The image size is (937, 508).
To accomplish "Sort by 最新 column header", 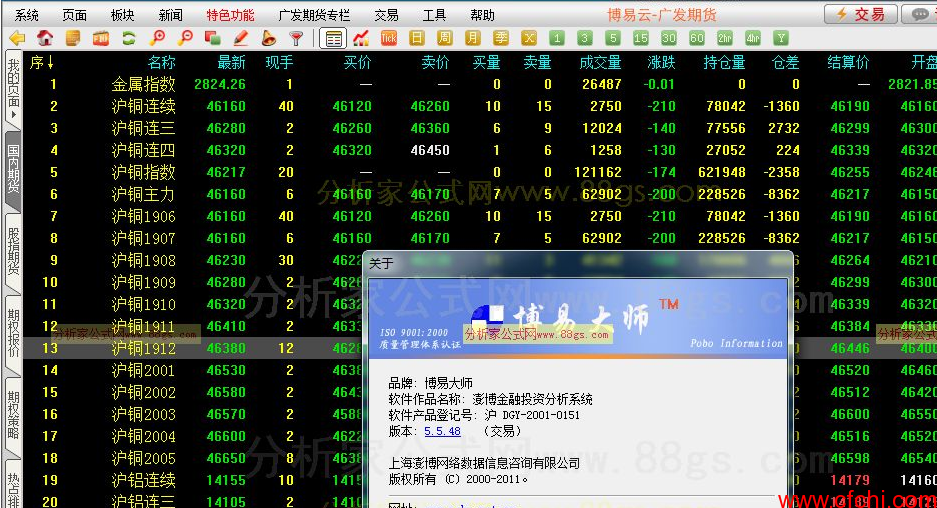I will 231,62.
